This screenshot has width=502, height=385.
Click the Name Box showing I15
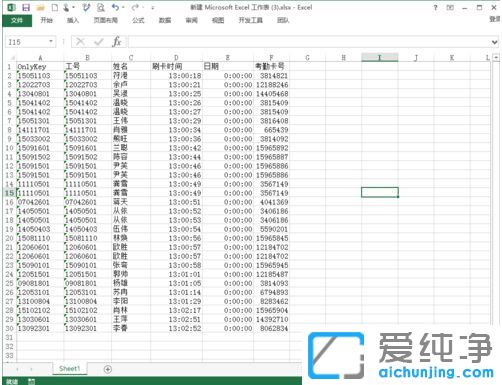27,42
